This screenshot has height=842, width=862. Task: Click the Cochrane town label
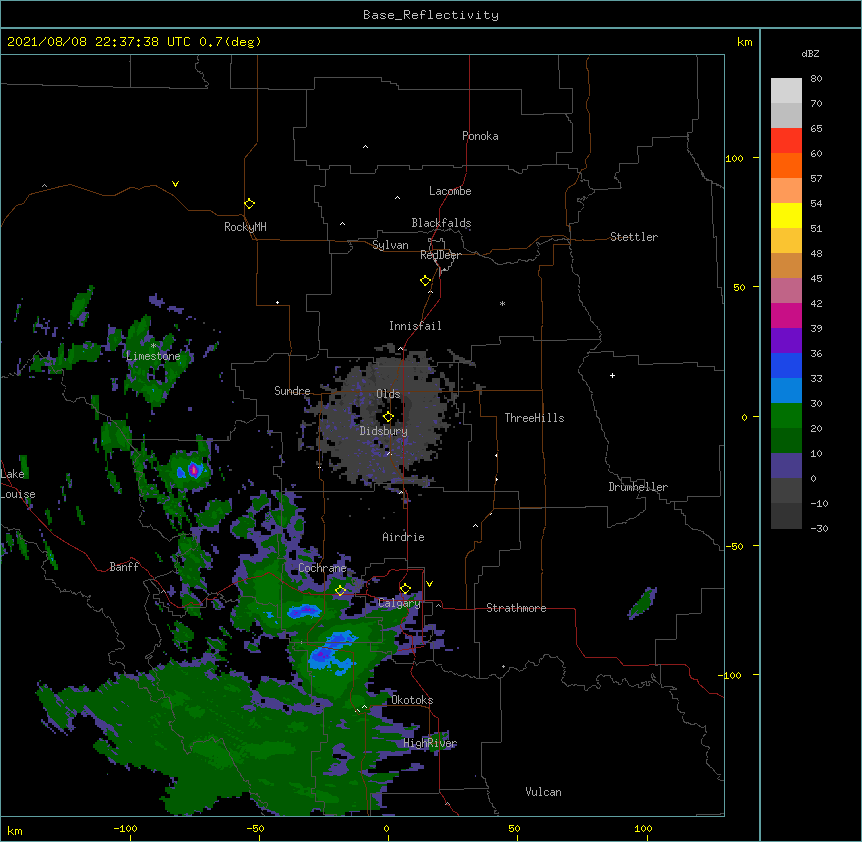tap(322, 568)
